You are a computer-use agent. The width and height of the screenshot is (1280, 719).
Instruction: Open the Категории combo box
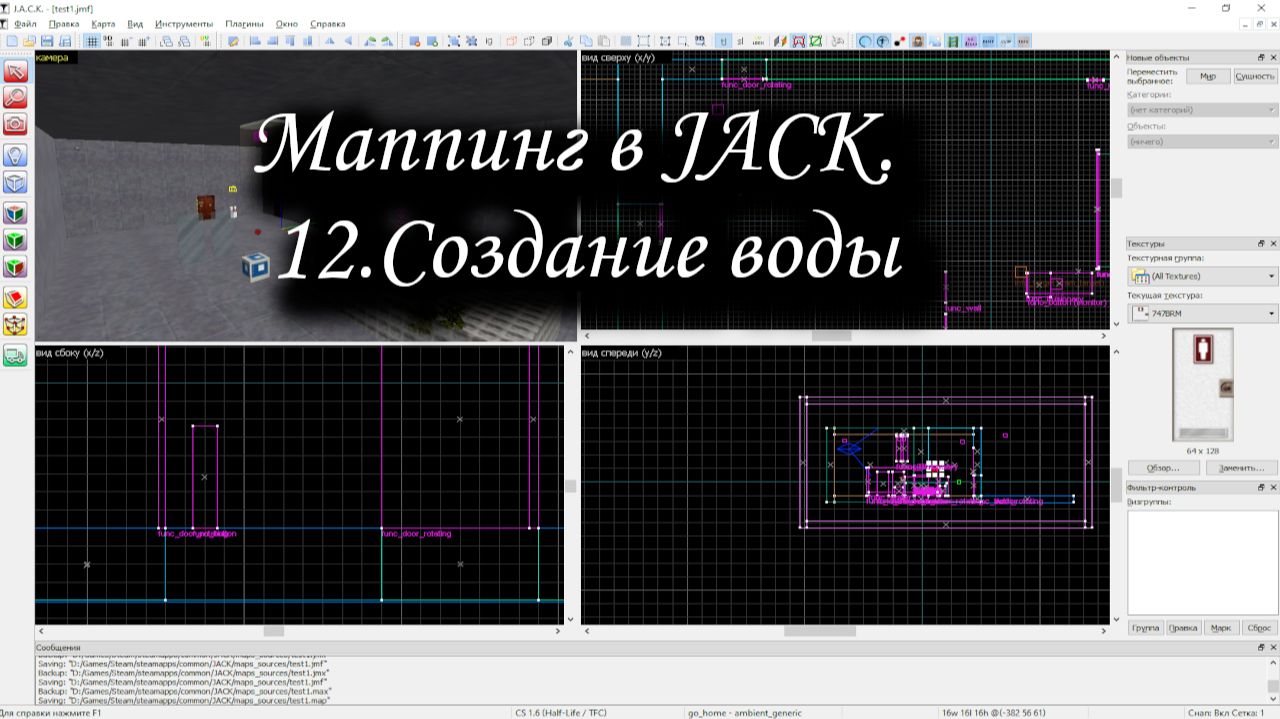point(1202,110)
